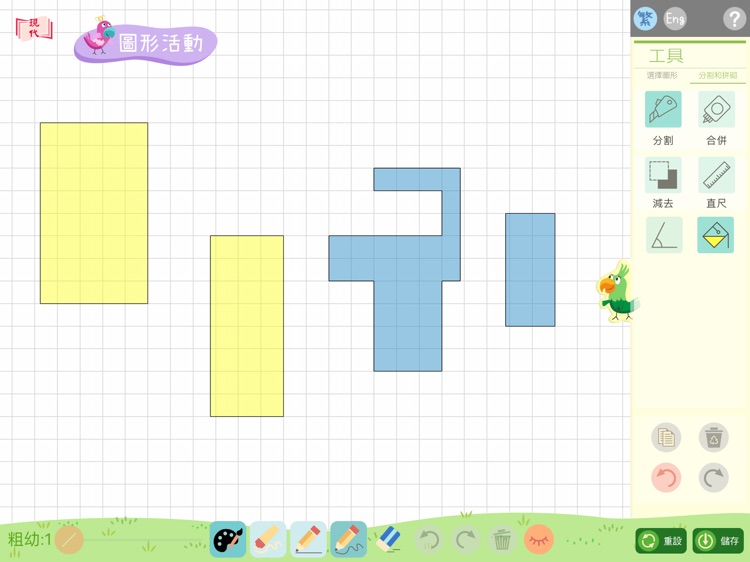Viewport: 750px width, 562px height.
Task: Select the eraser tool
Action: 388,539
